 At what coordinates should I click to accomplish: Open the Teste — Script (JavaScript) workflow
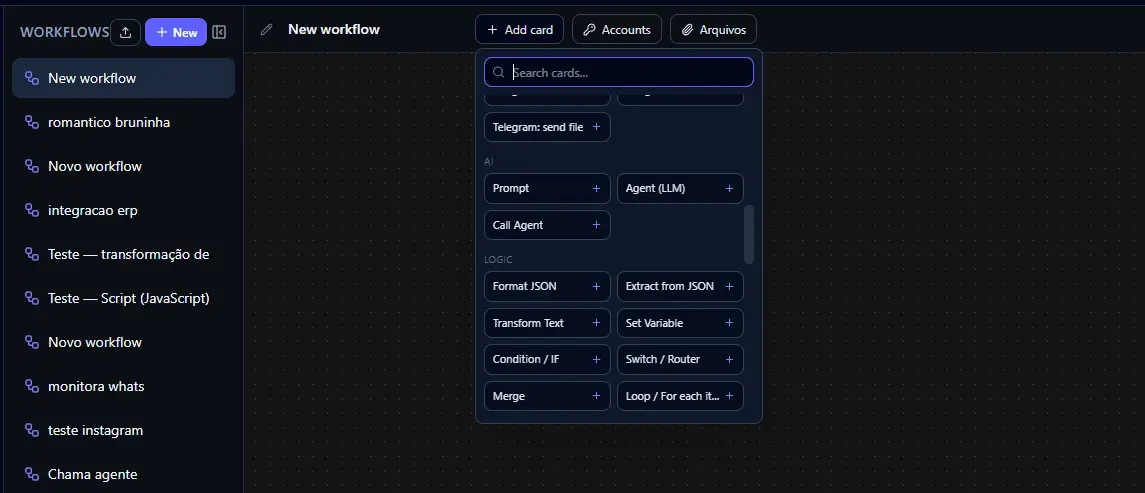click(123, 298)
